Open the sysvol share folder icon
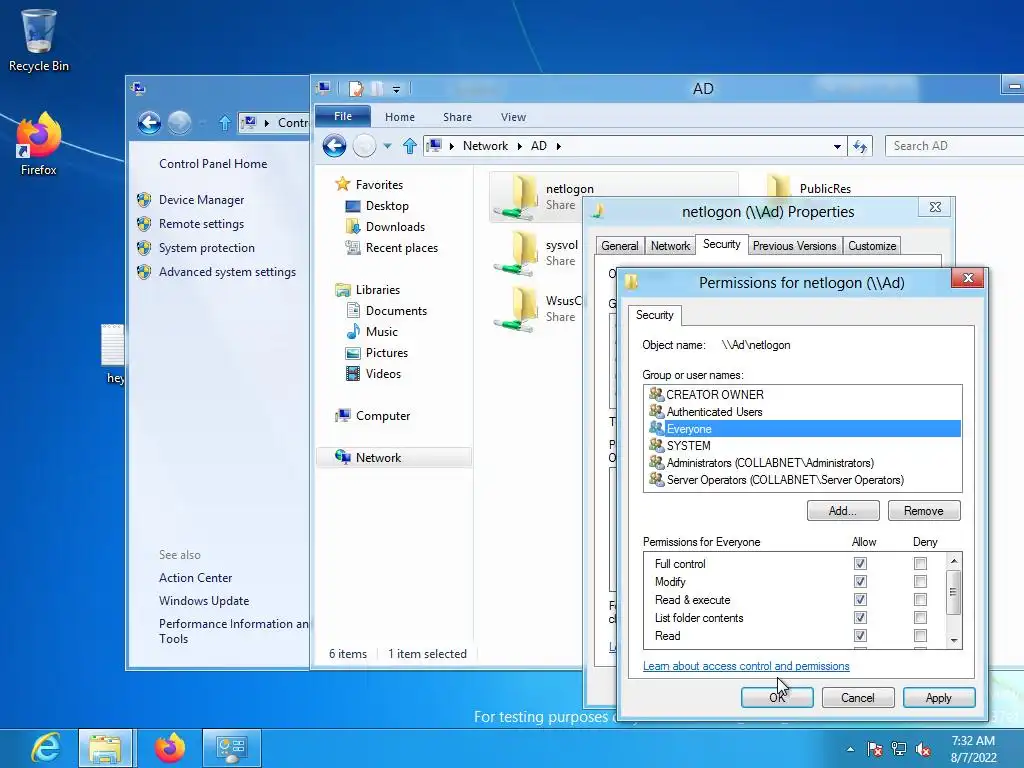1024x768 pixels. pos(517,253)
